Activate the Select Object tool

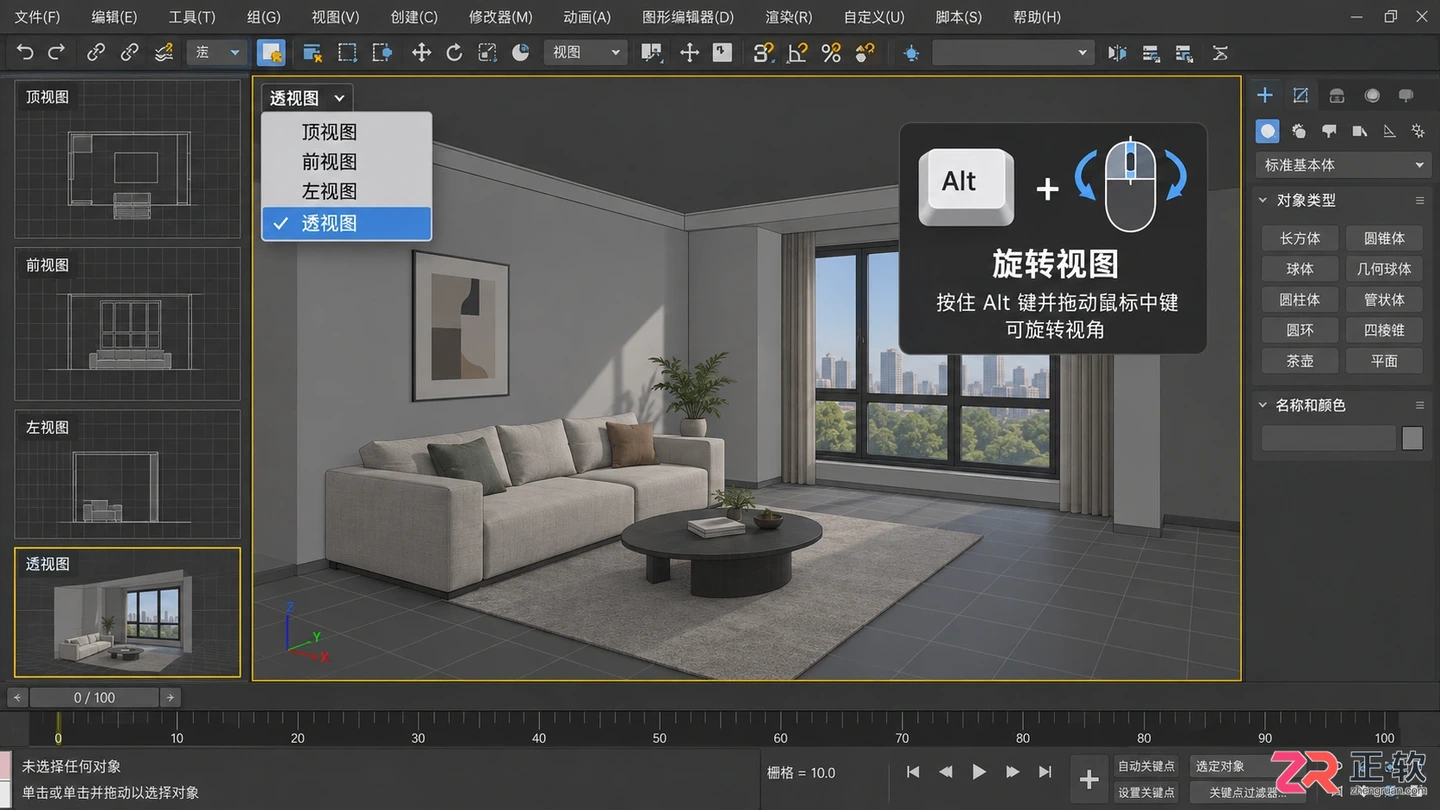[271, 53]
